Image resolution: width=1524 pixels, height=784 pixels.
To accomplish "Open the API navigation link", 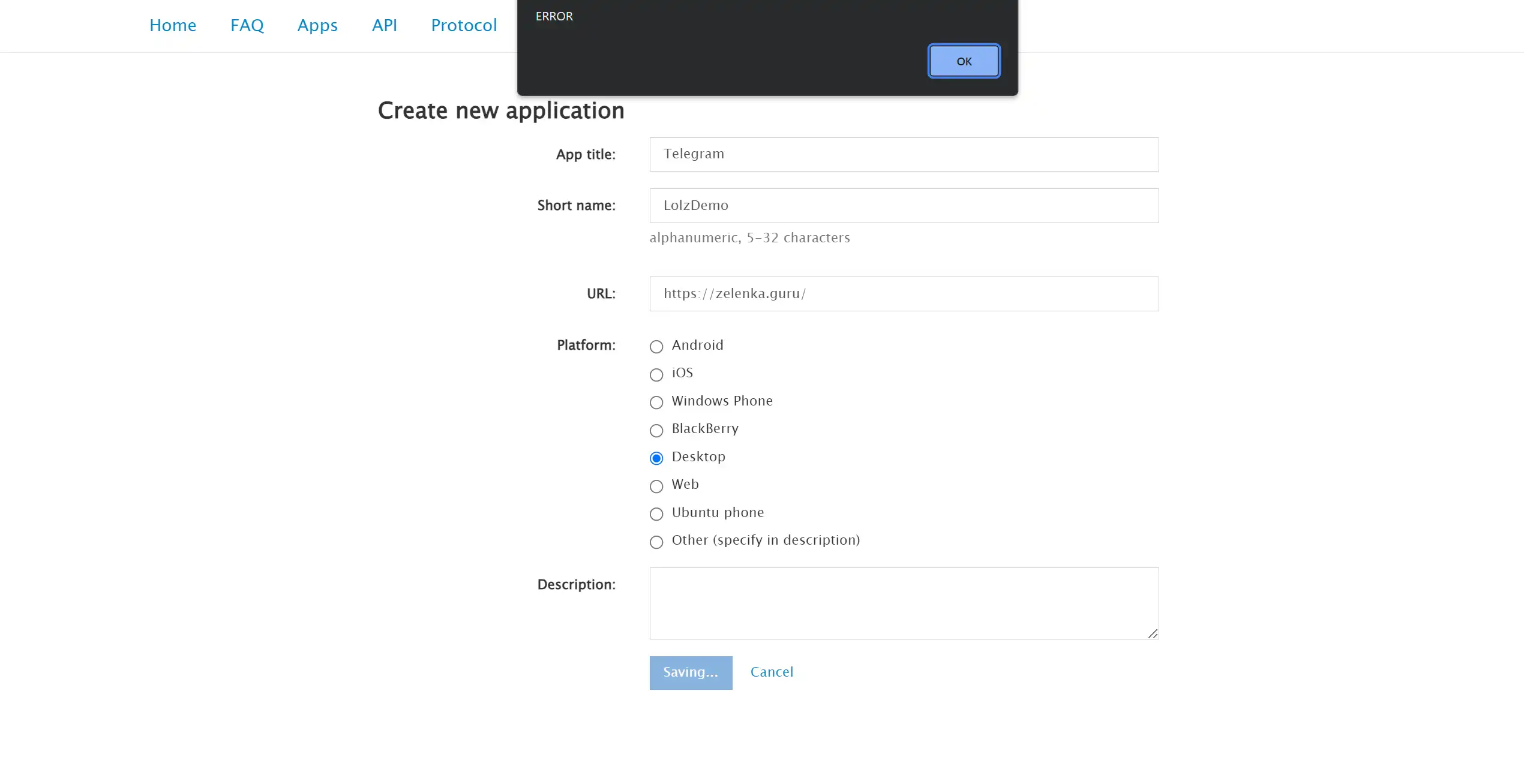I will point(384,25).
